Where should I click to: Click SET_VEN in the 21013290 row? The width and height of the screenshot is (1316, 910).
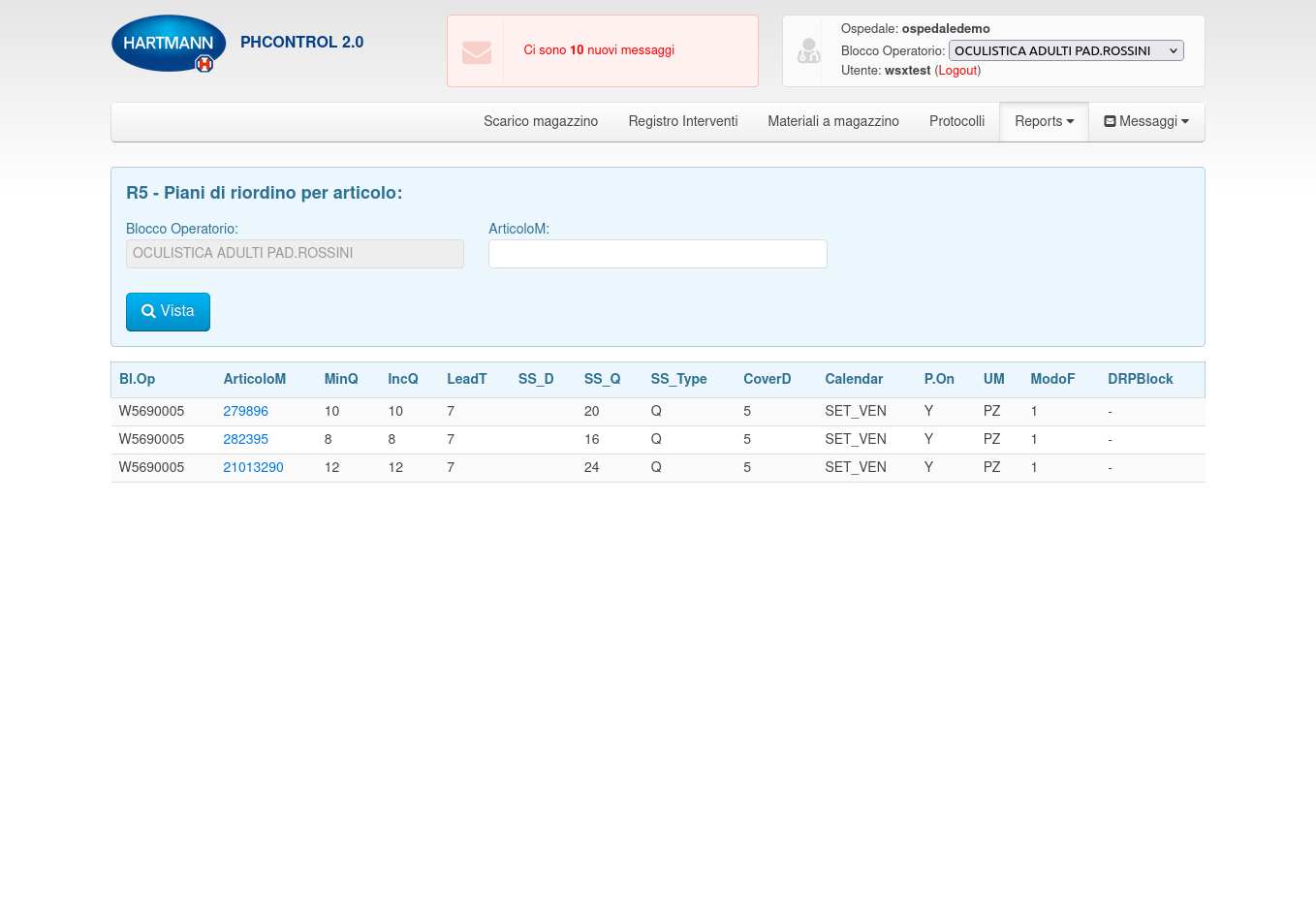[856, 468]
